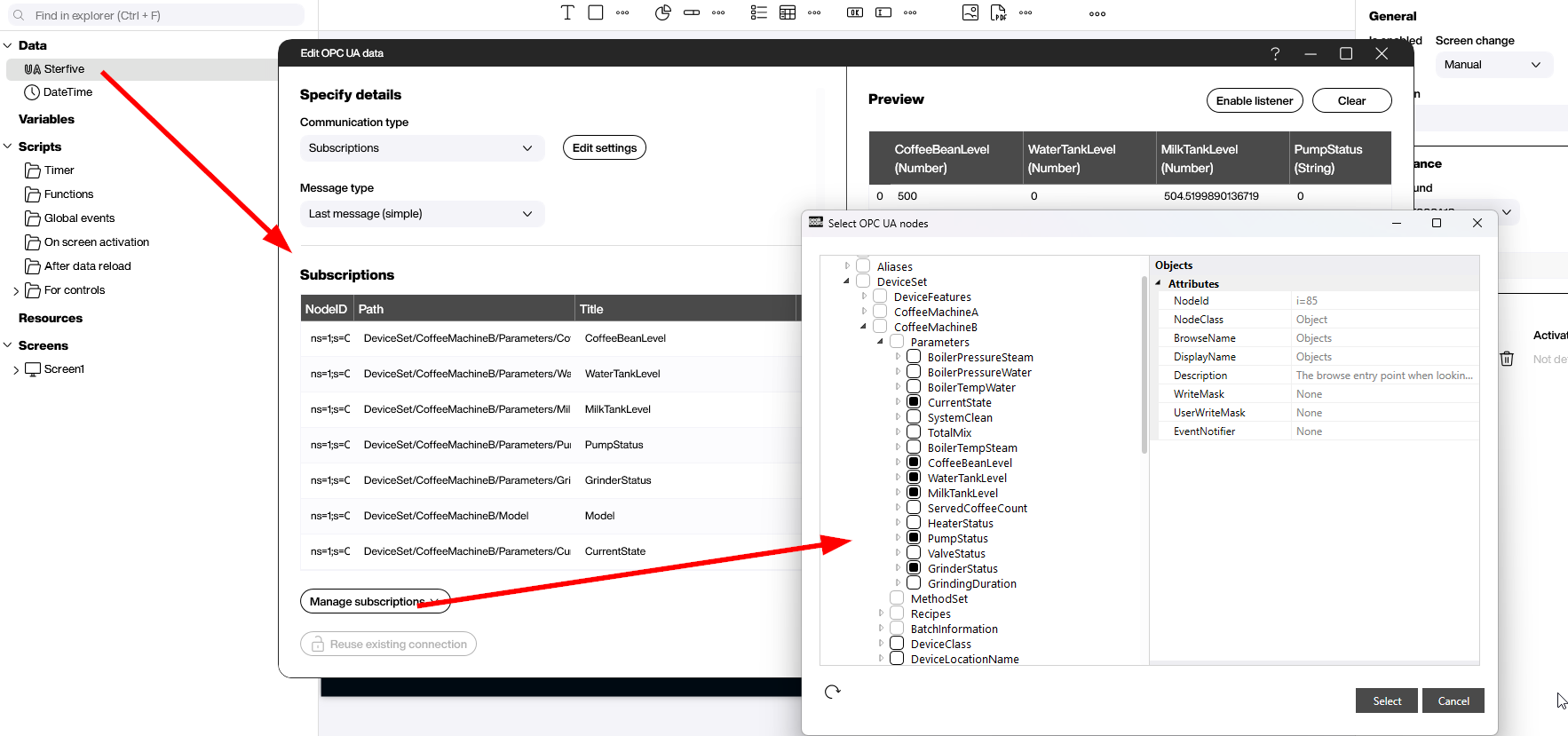Click the Enable listener button
This screenshot has width=1568, height=736.
1254,100
